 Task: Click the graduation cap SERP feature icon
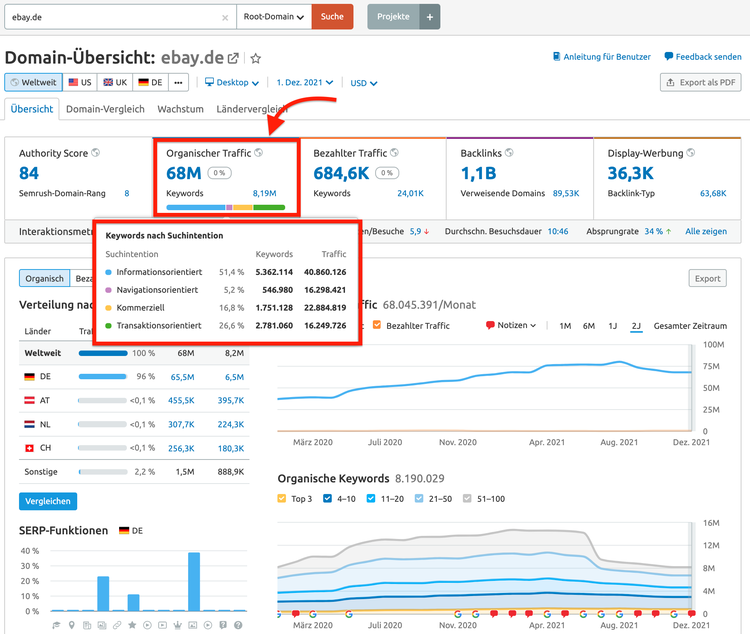pos(56,625)
